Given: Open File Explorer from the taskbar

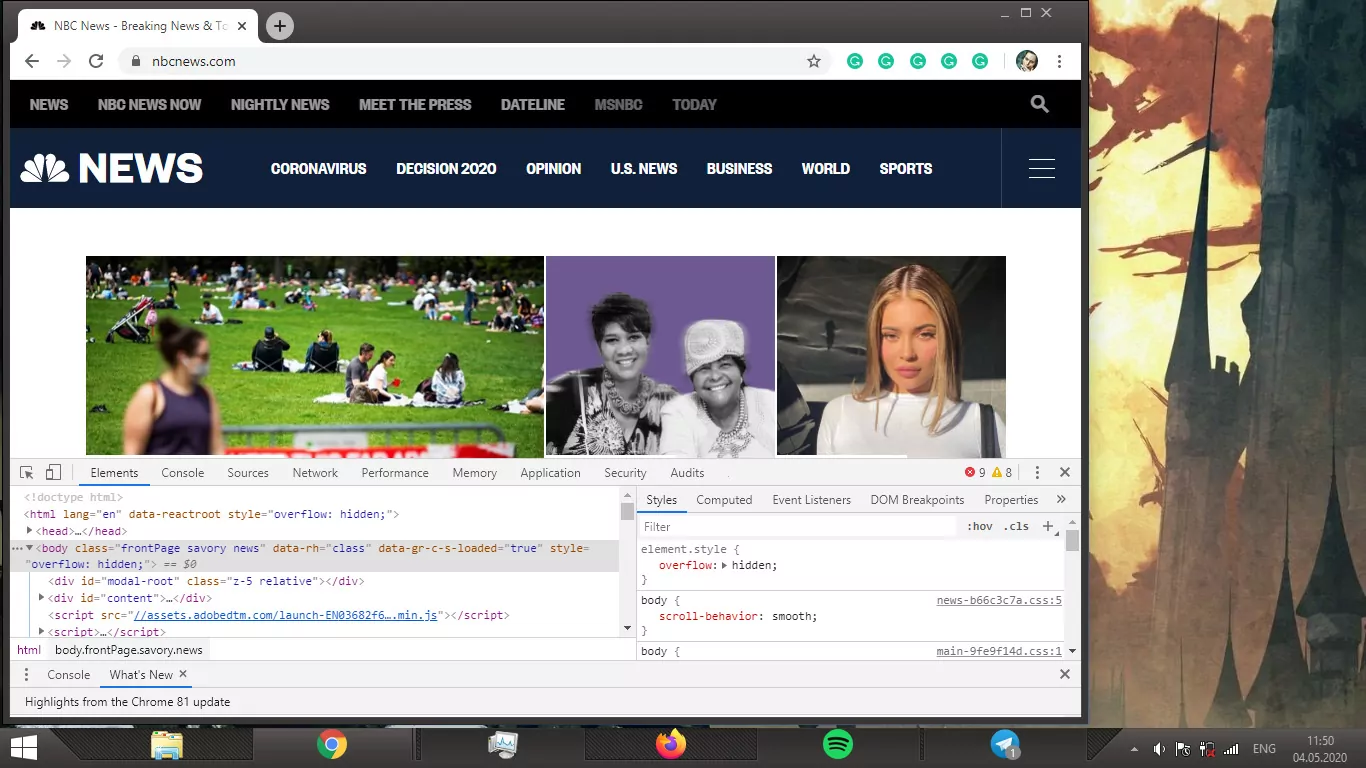Looking at the screenshot, I should pyautogui.click(x=166, y=745).
